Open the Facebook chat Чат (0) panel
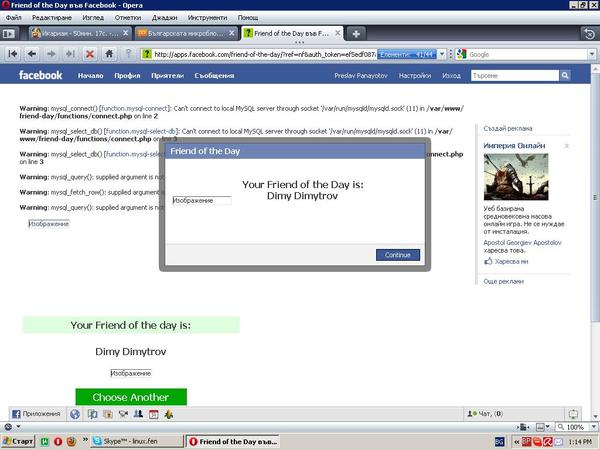 click(x=485, y=414)
